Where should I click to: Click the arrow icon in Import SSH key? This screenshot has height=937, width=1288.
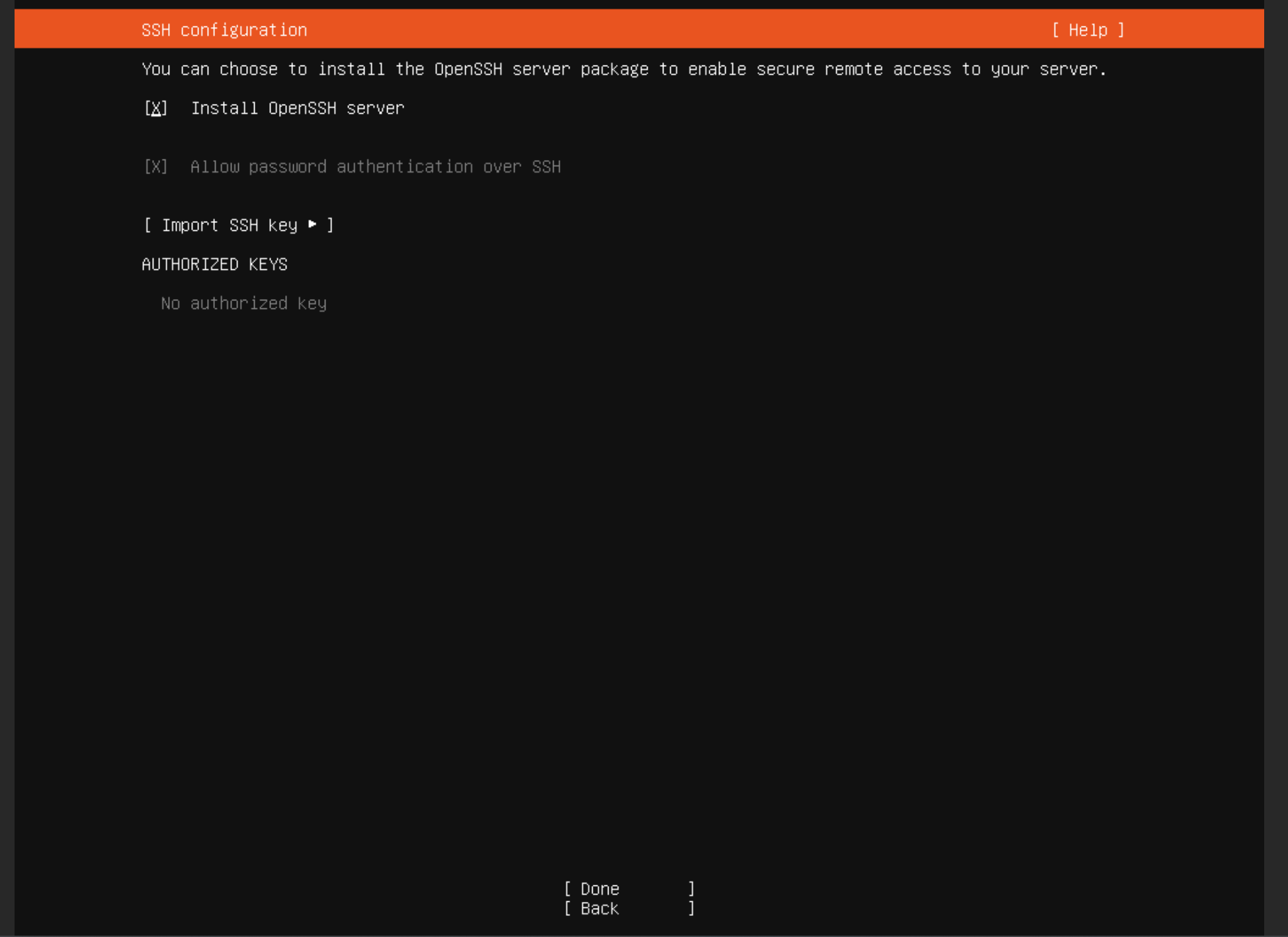click(312, 225)
